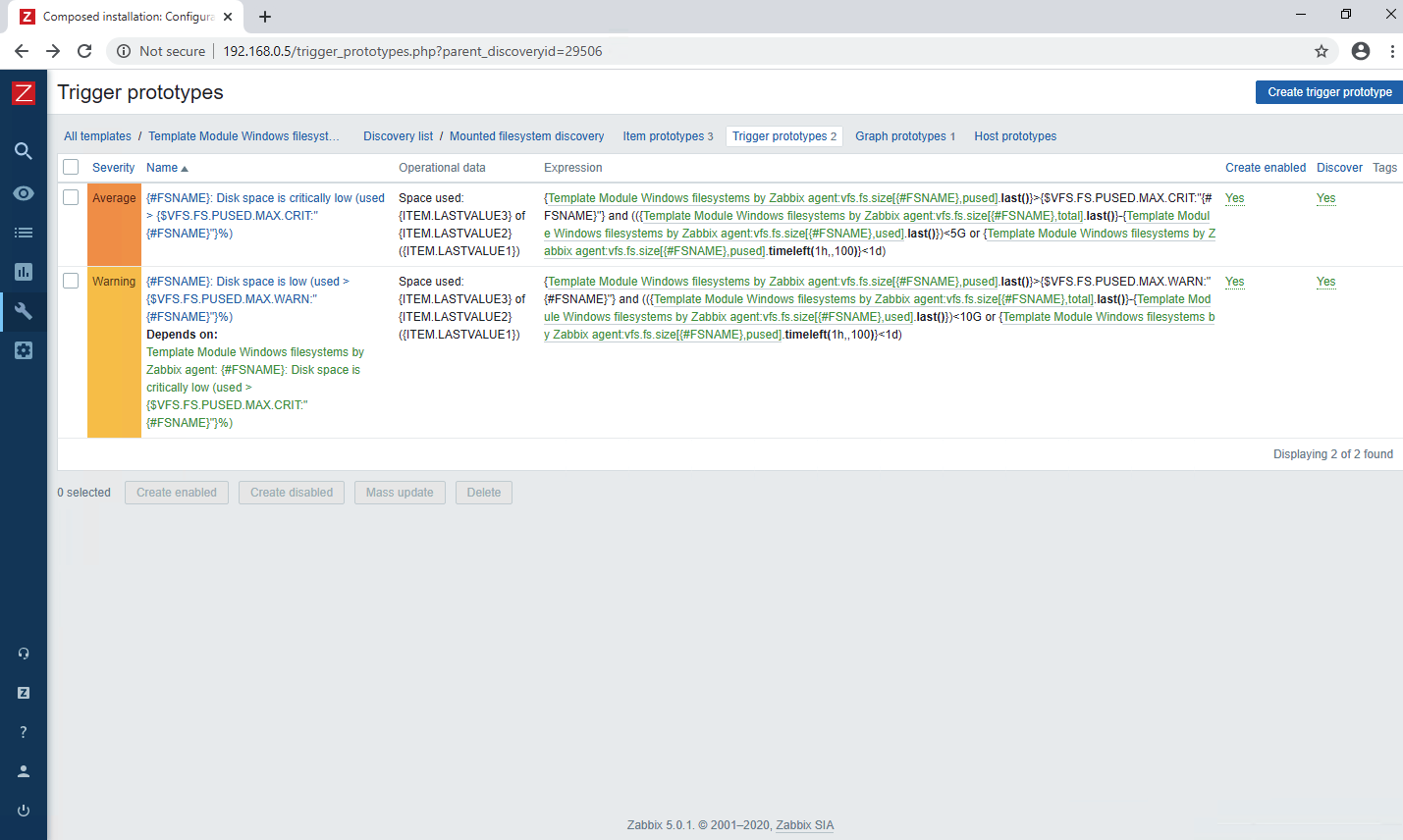Click the '0 selected' counter text
The height and width of the screenshot is (840, 1403).
pos(83,493)
